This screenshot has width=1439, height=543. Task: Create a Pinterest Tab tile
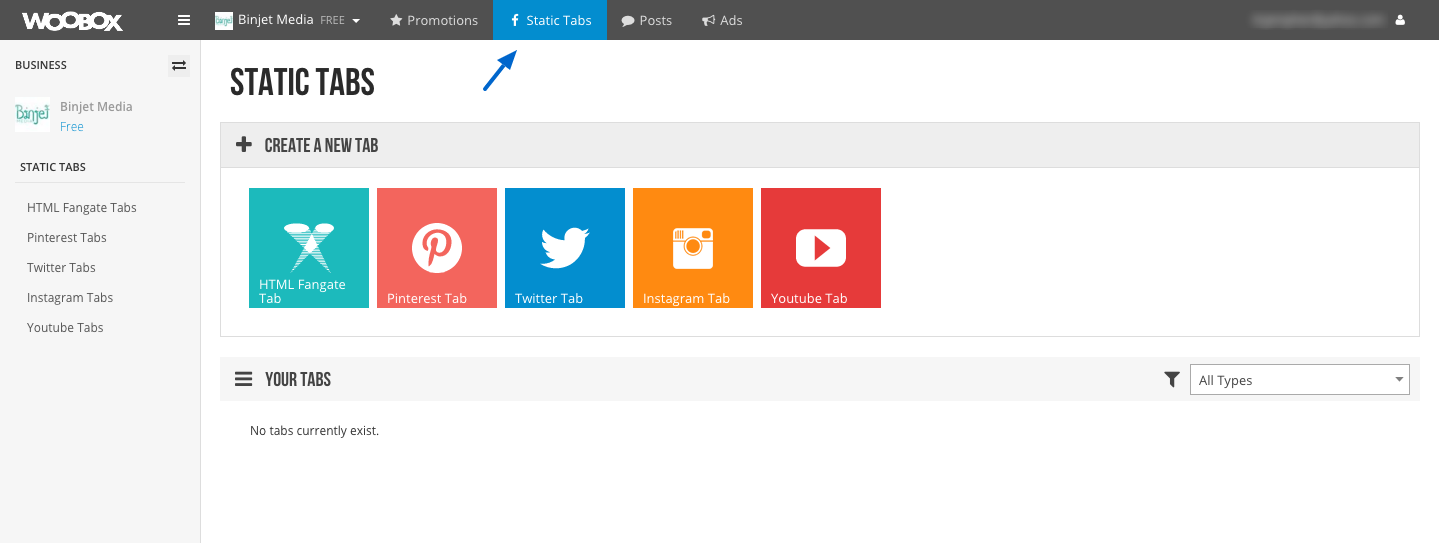coord(437,248)
